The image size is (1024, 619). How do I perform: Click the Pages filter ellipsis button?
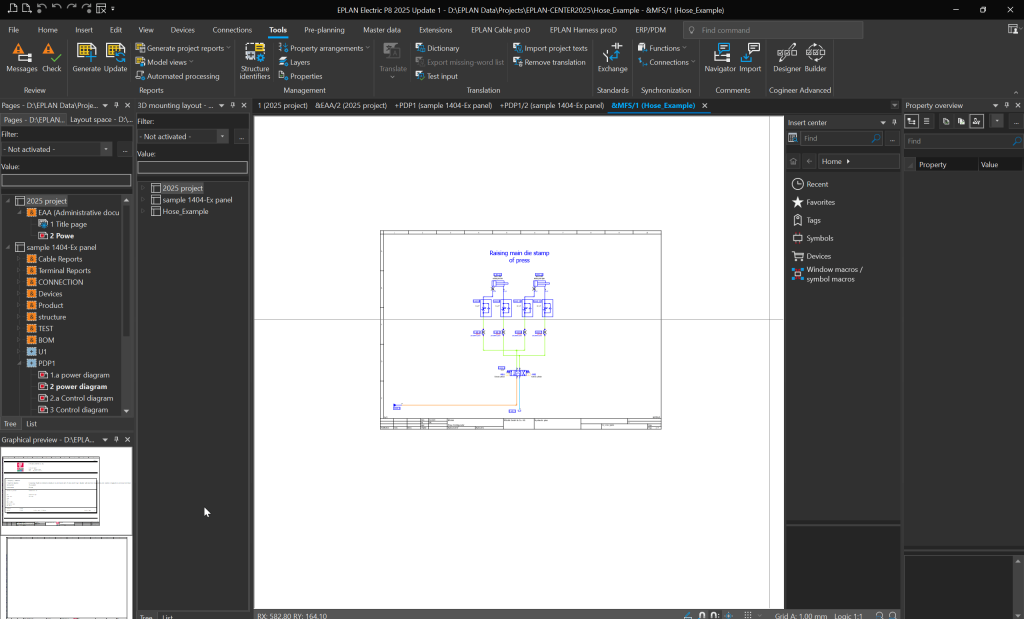pos(125,150)
